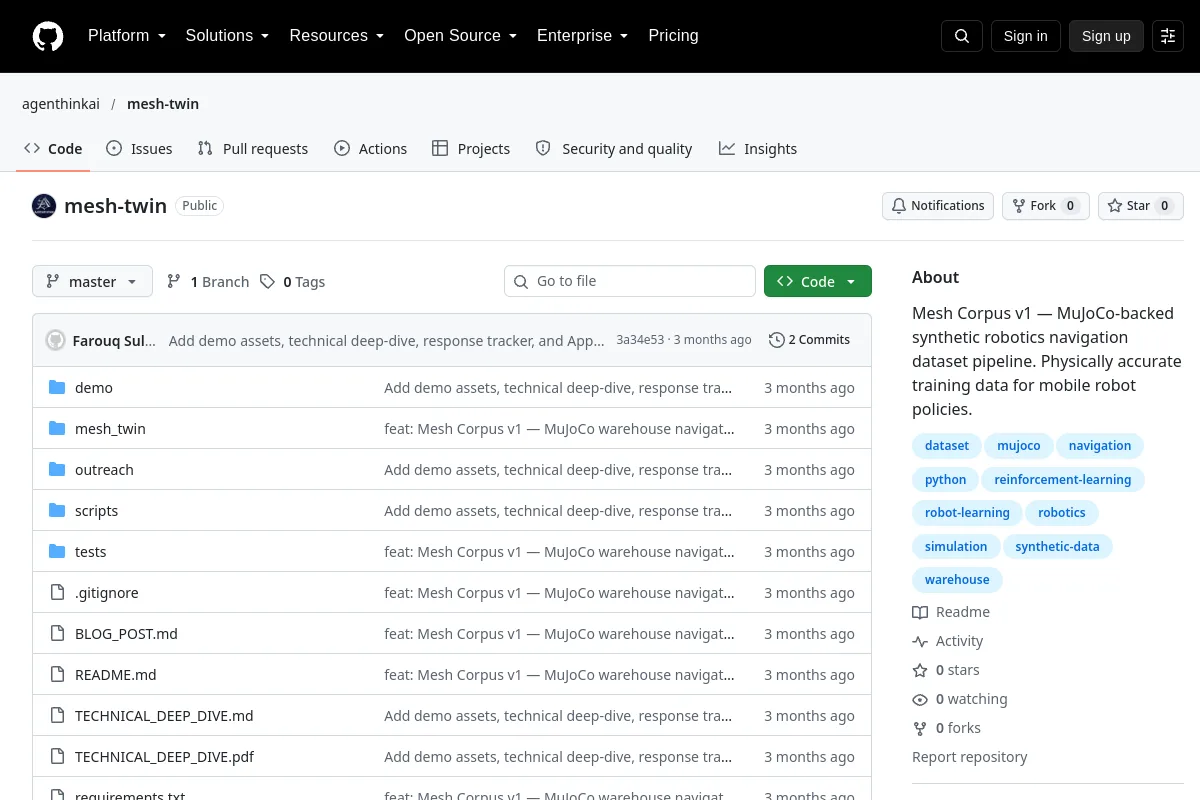Select the mujoco topic tag
This screenshot has height=800, width=1200.
tap(1019, 446)
